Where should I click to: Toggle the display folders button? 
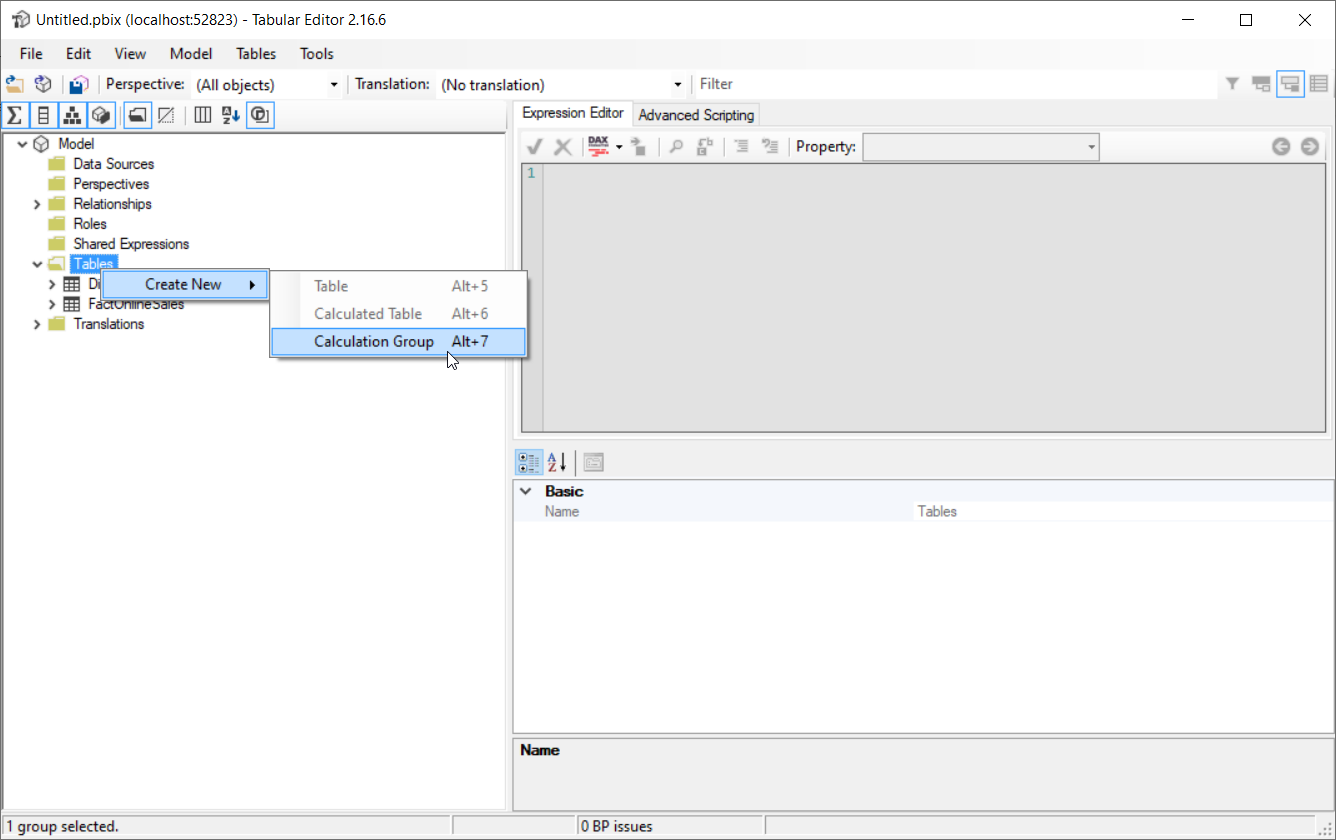pos(138,115)
